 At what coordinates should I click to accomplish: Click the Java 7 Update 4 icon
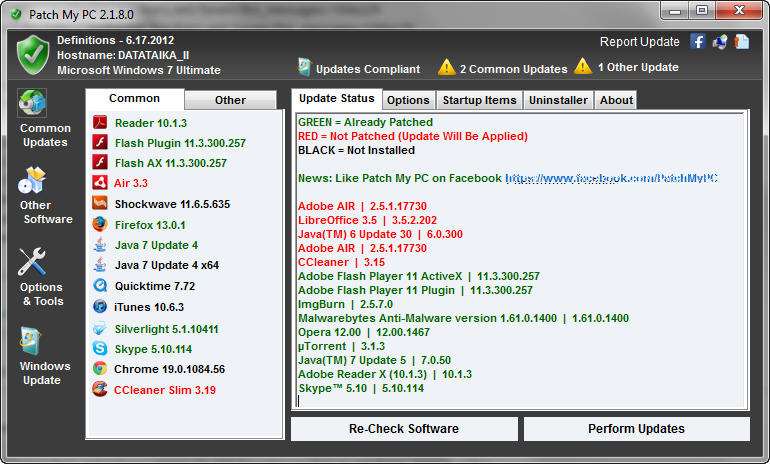(x=100, y=245)
